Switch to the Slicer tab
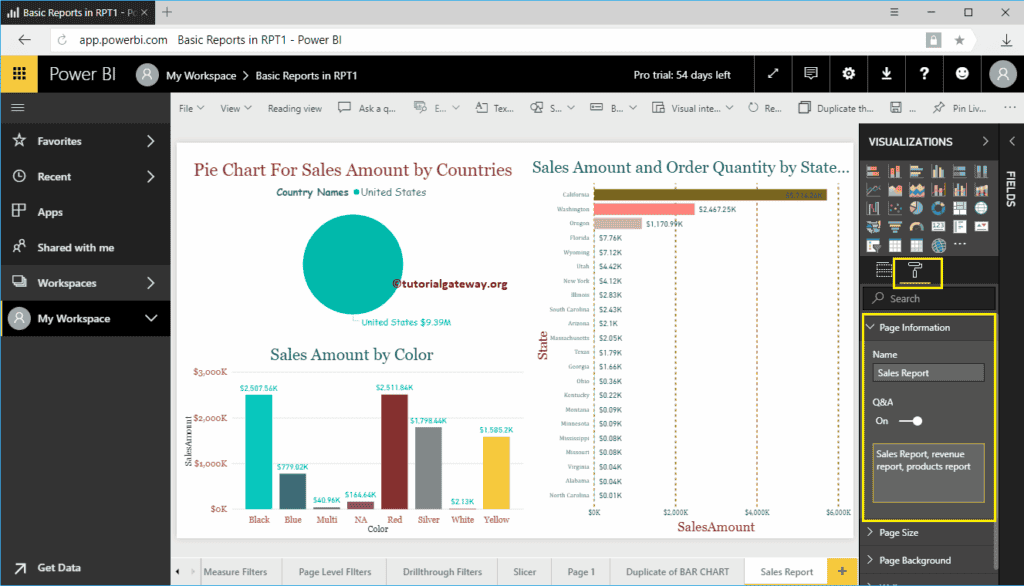 tap(524, 571)
